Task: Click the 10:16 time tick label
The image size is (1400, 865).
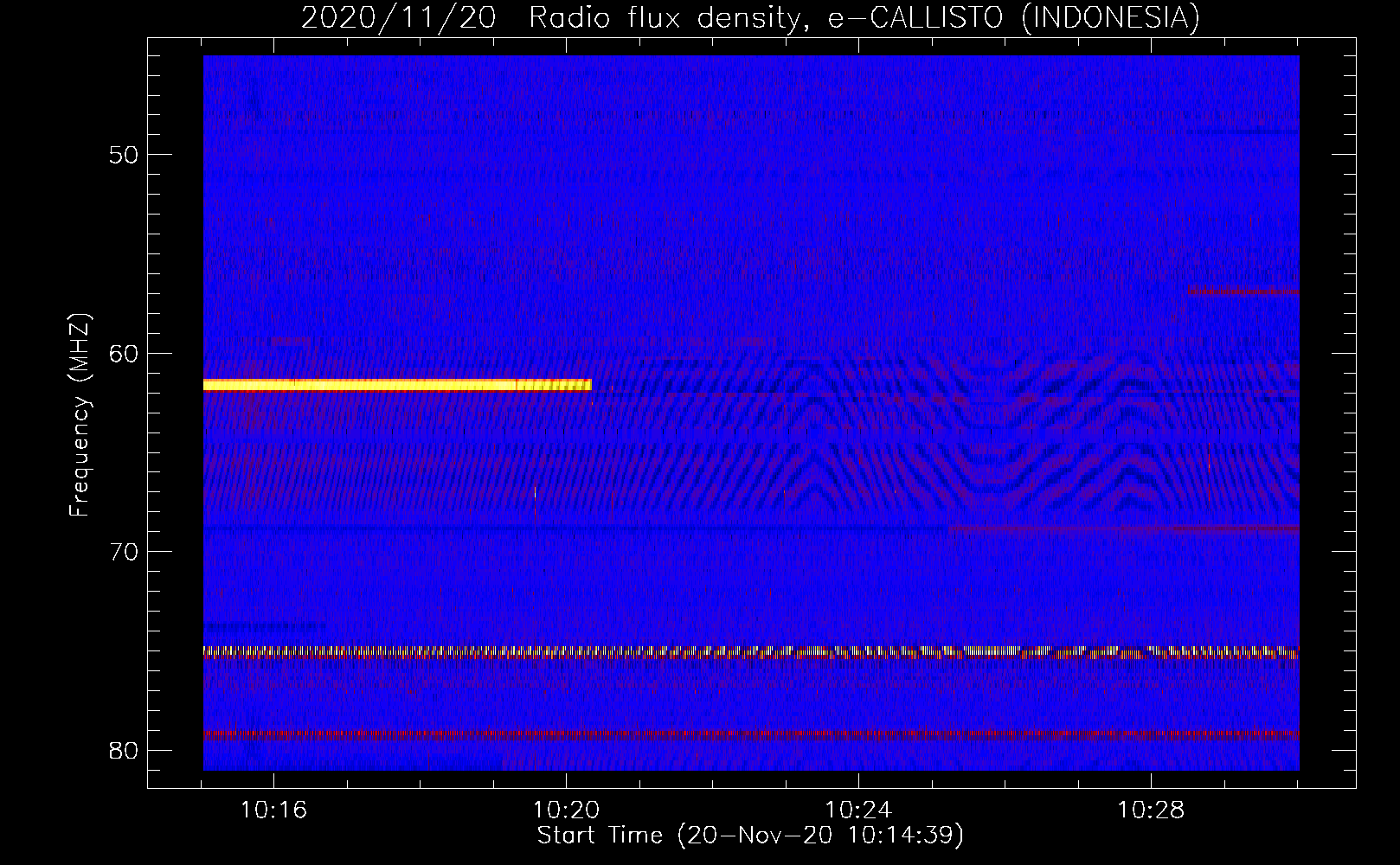Action: tap(273, 811)
